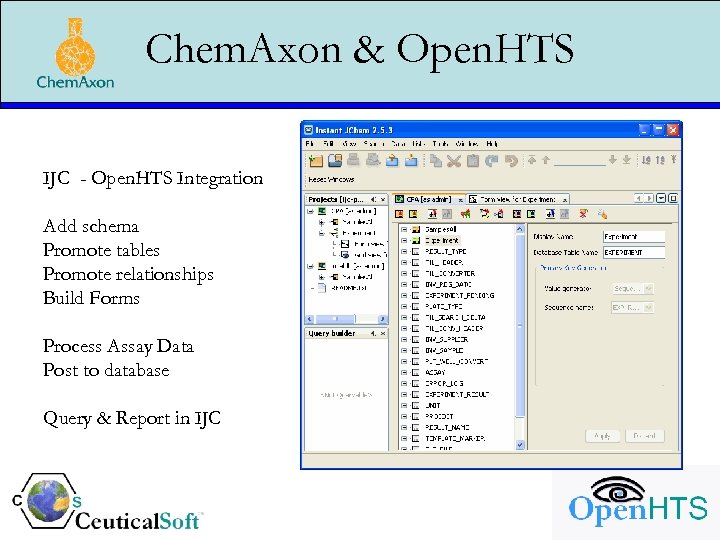Open the Edit menu

(x=328, y=144)
